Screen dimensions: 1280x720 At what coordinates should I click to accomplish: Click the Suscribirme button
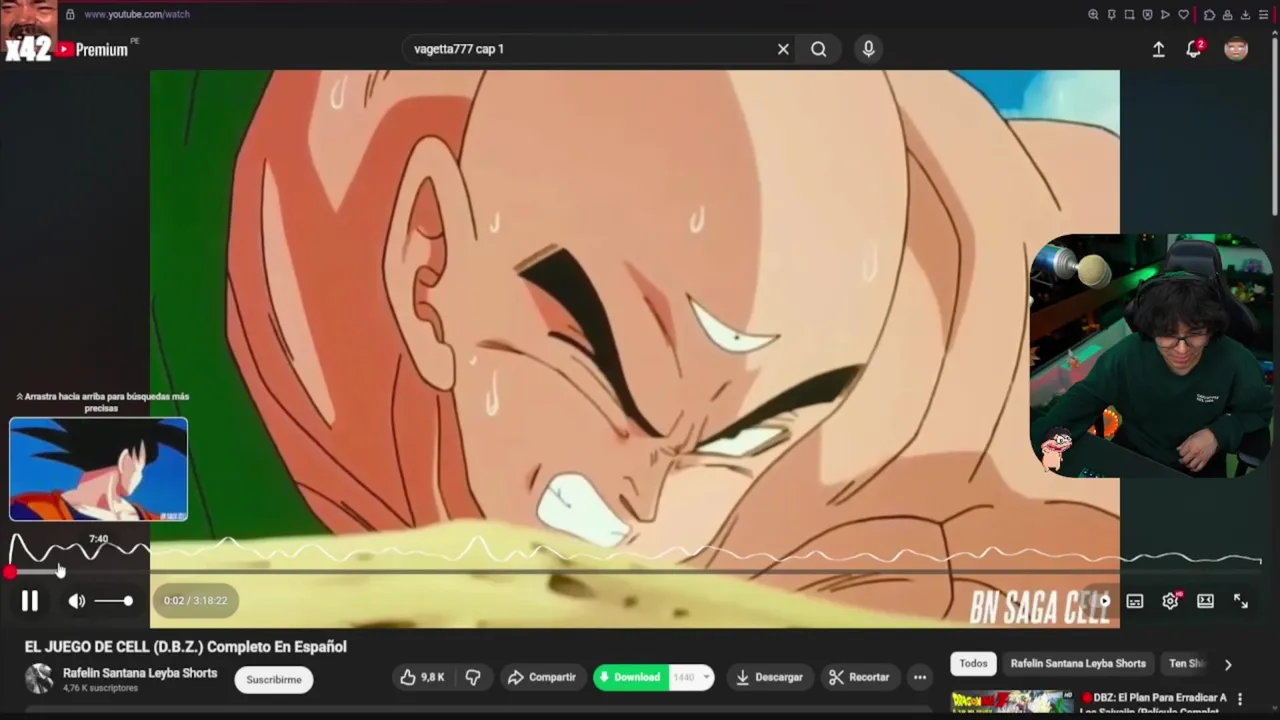pos(274,679)
